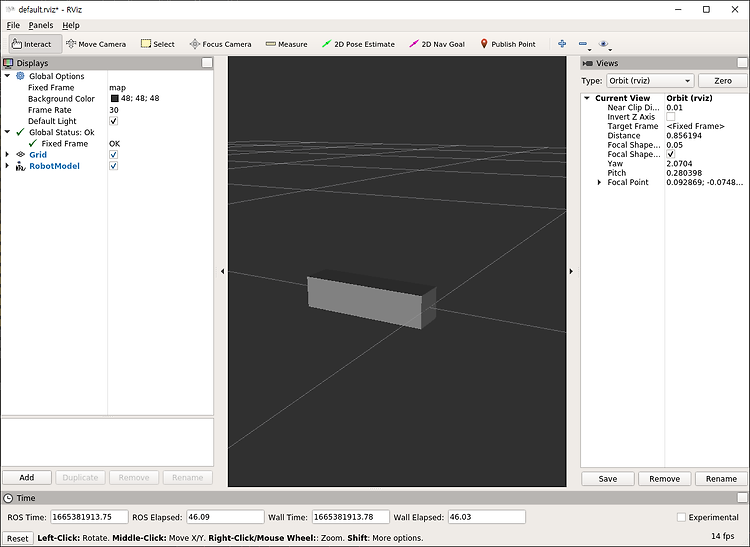Expand the Focal Point property
Image resolution: width=750 pixels, height=547 pixels.
599,182
